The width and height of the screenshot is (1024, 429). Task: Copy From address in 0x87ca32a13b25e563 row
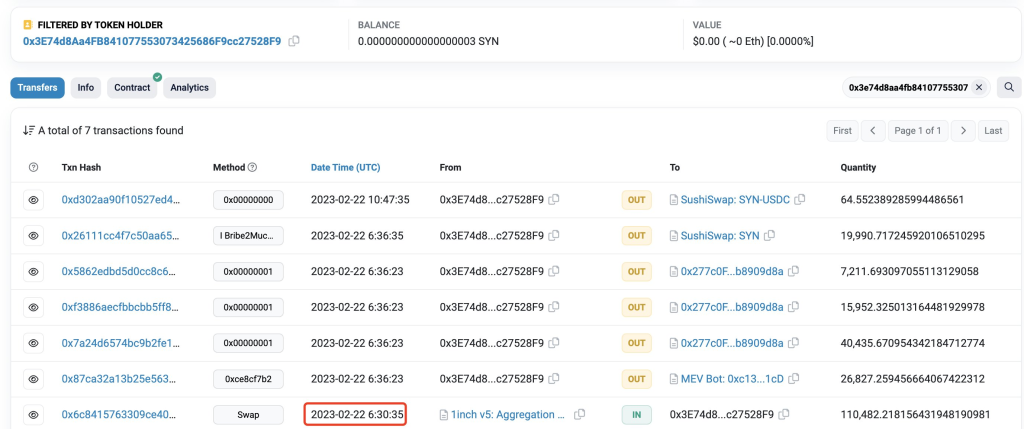point(554,379)
